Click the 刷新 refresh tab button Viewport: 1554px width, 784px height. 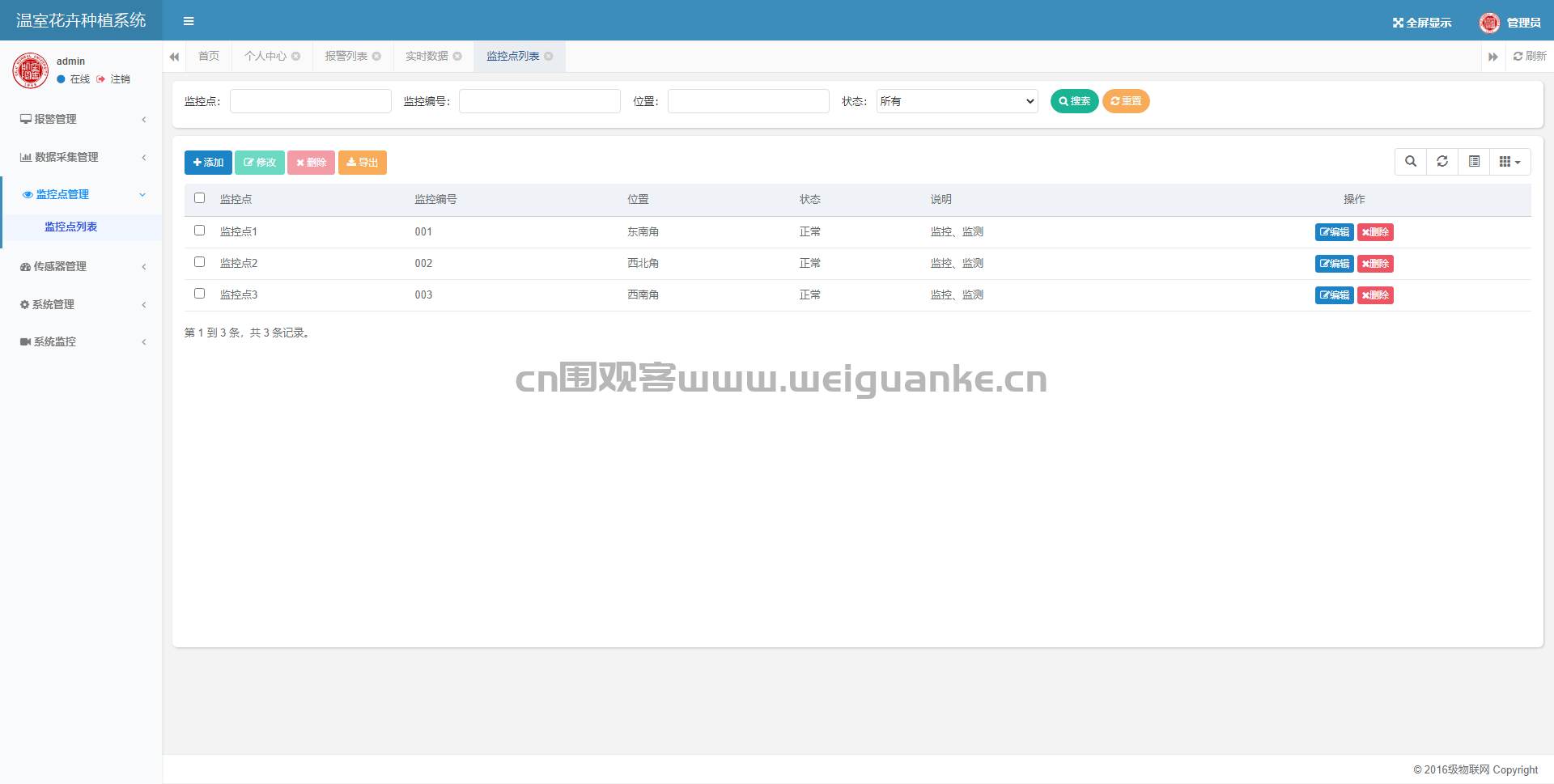pos(1530,57)
